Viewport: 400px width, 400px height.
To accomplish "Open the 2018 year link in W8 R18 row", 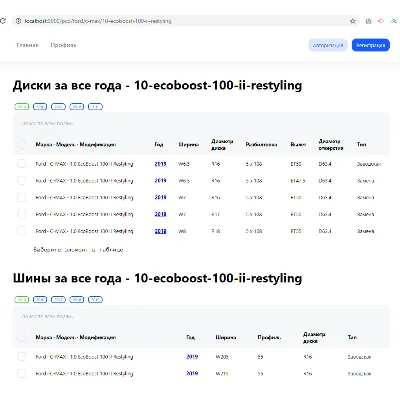I will pos(160,231).
